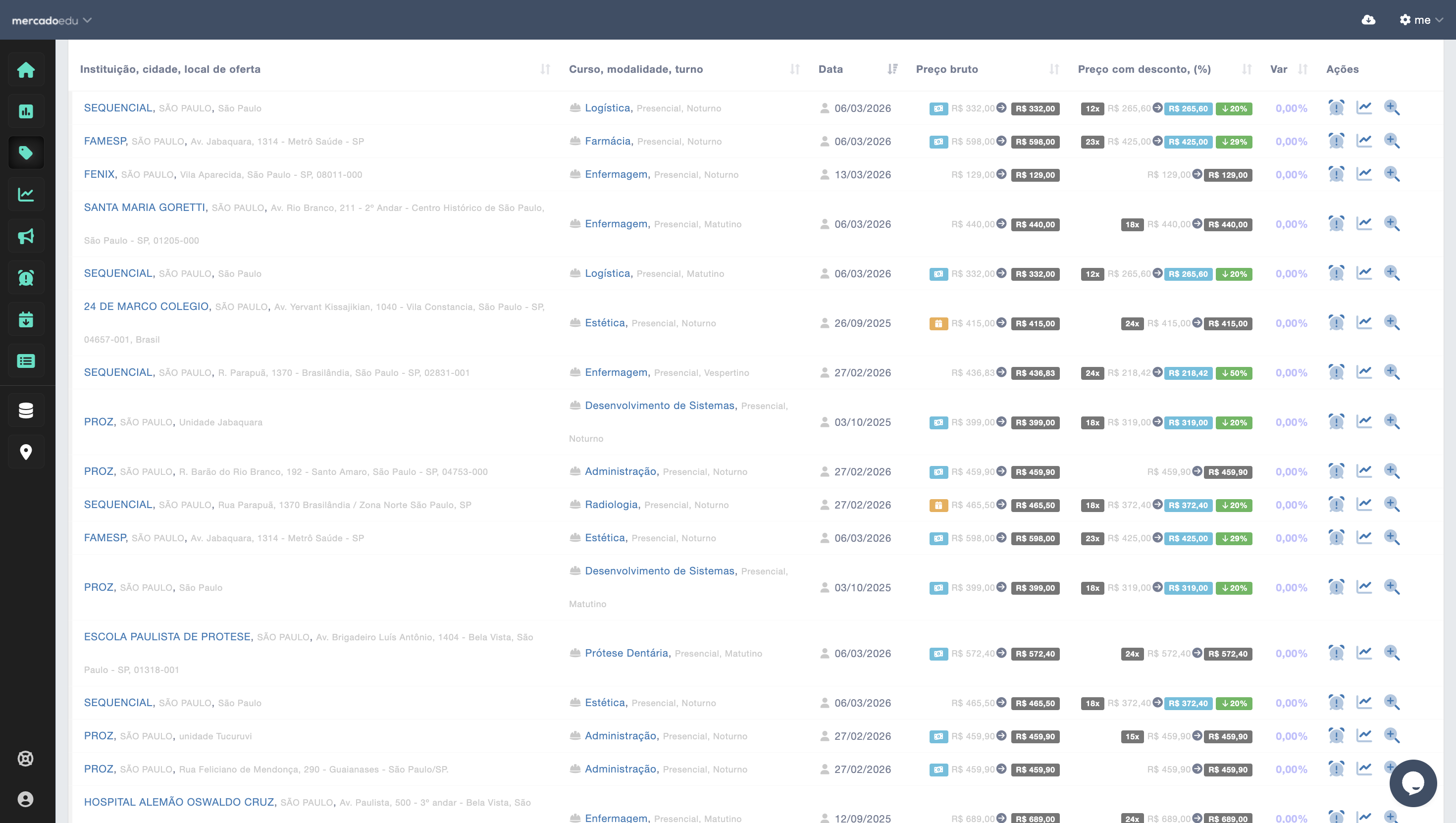Click R$ 218,42 discounted price badge
This screenshot has width=1456, height=823.
(1188, 373)
